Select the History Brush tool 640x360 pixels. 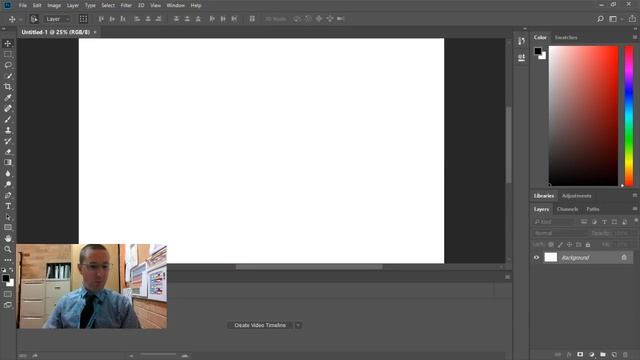click(8, 141)
